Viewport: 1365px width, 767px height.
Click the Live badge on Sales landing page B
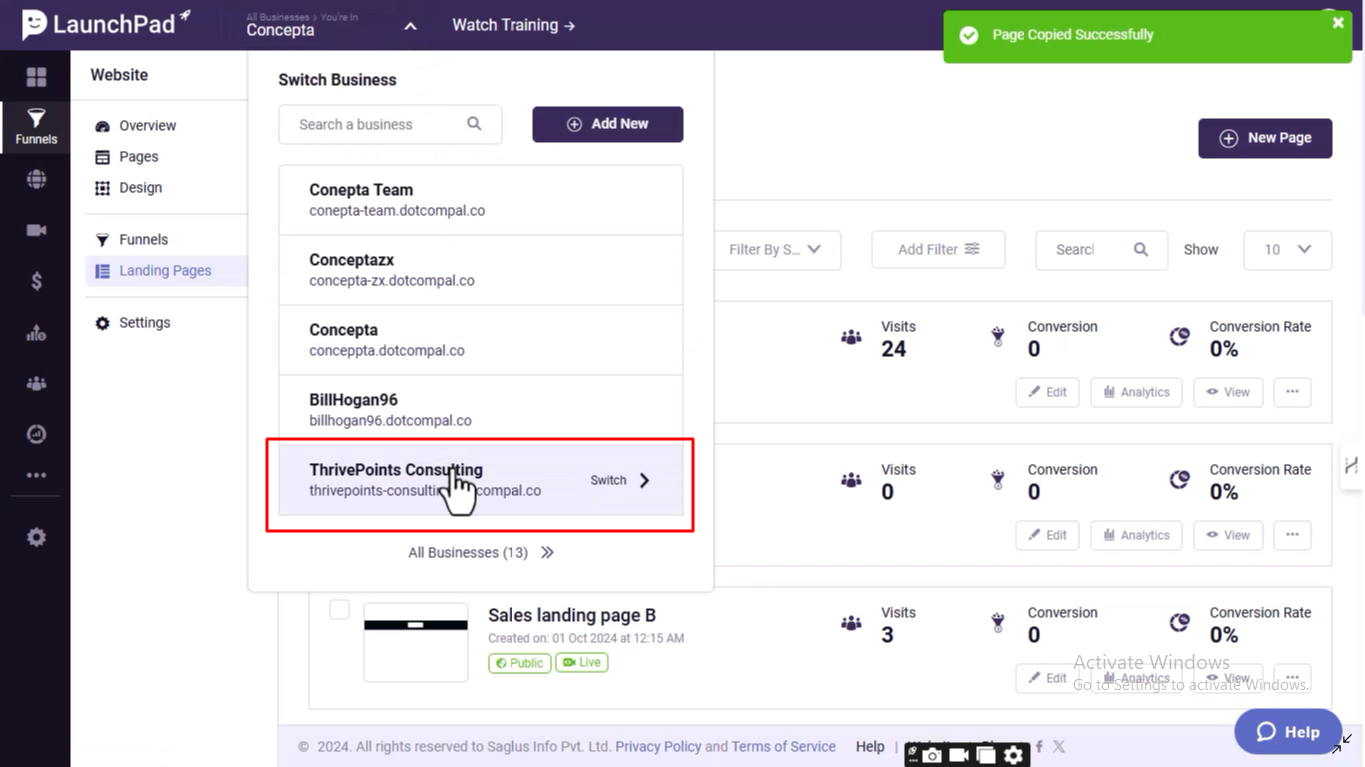(582, 662)
